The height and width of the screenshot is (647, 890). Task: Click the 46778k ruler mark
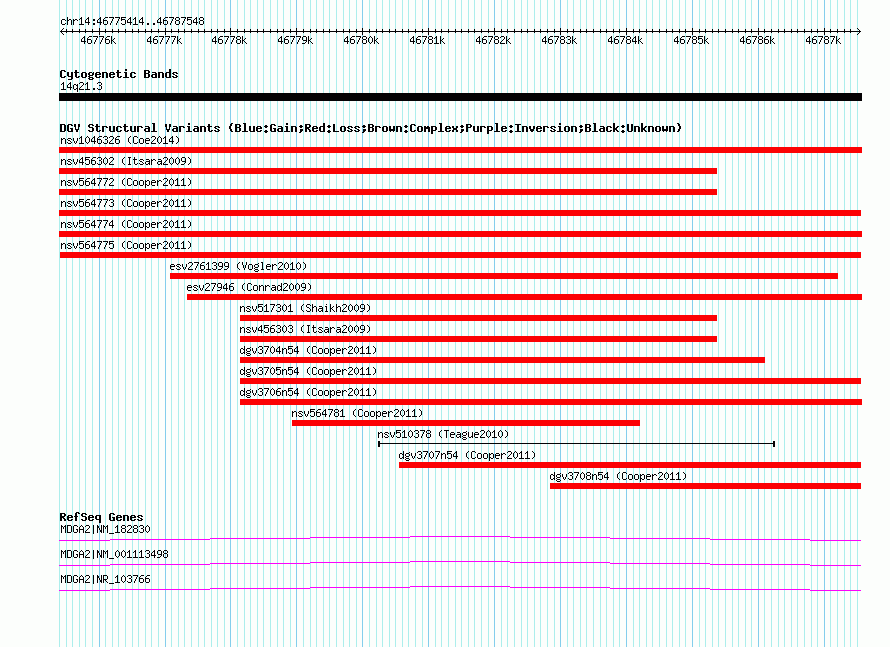229,40
